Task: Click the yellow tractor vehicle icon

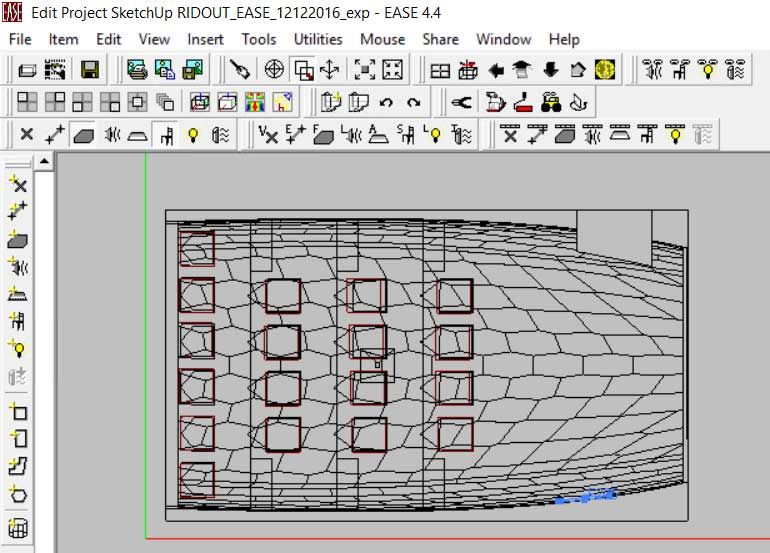Action: click(x=551, y=103)
